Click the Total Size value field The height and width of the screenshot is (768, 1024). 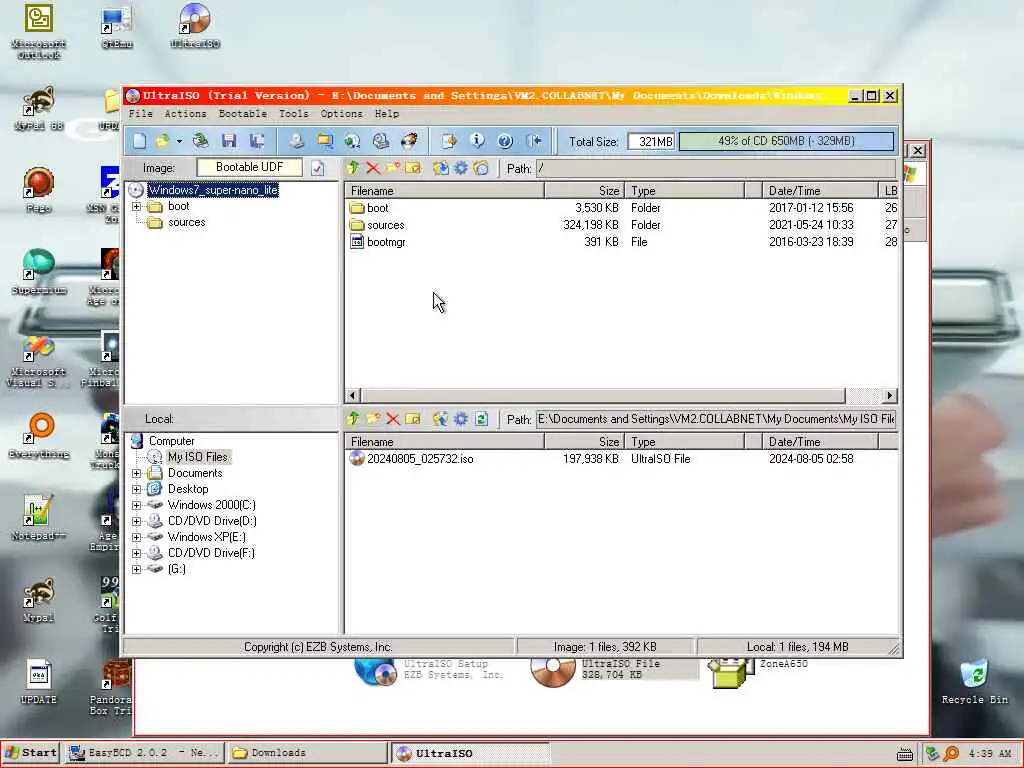click(651, 141)
